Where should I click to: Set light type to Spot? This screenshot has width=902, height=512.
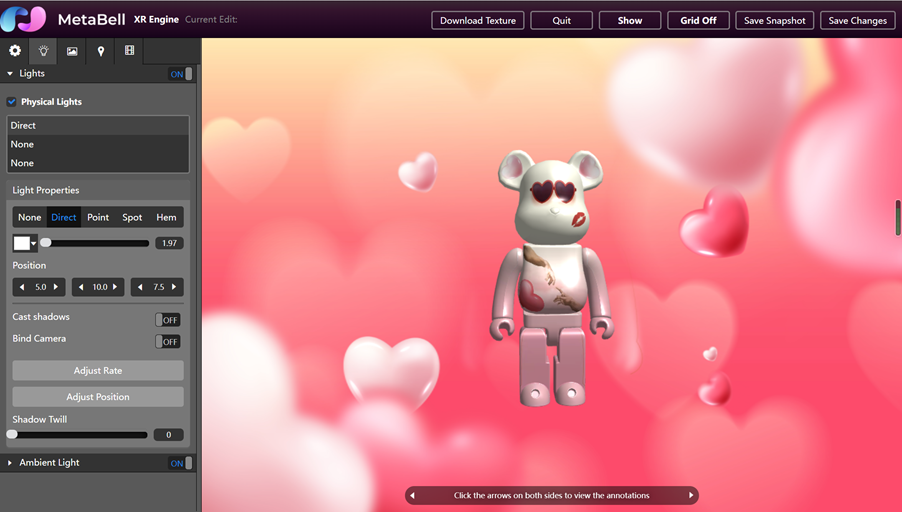132,217
